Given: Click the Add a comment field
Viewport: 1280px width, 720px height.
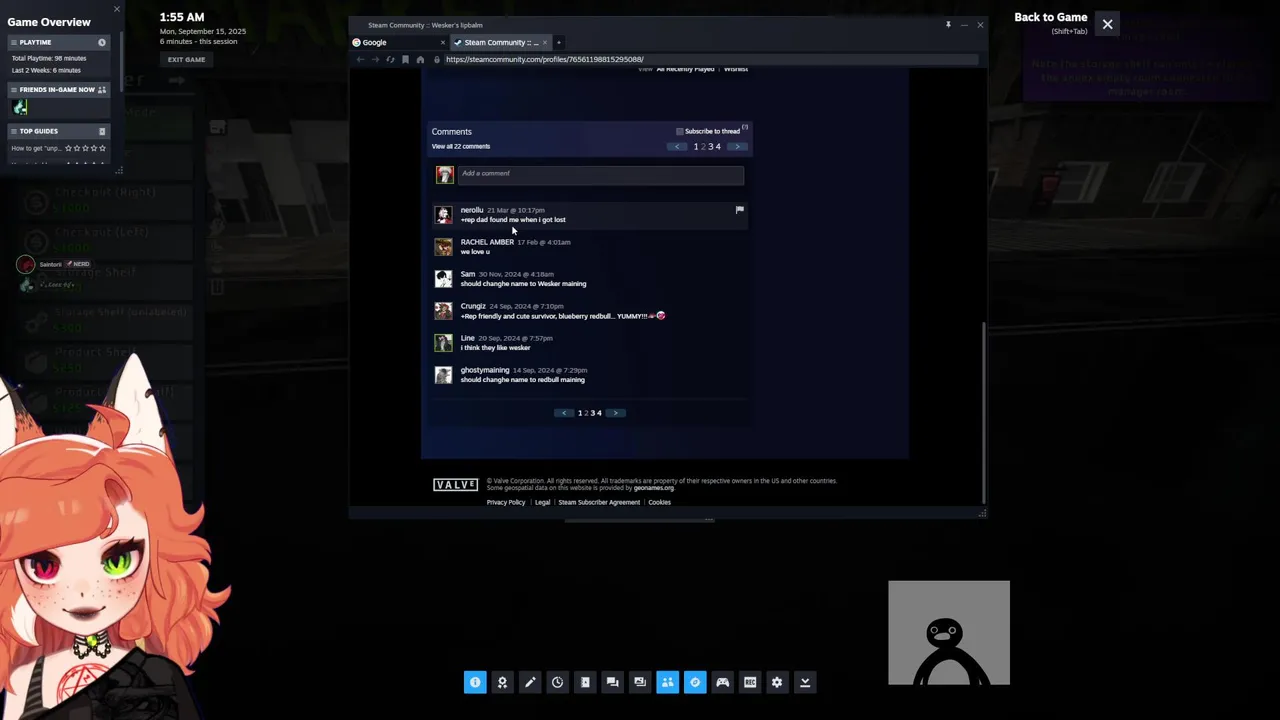Looking at the screenshot, I should [600, 174].
